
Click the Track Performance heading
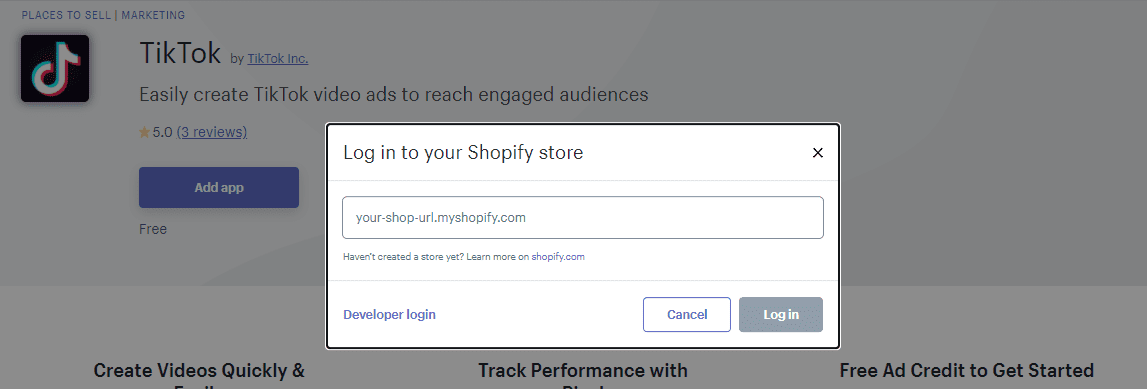coord(583,371)
